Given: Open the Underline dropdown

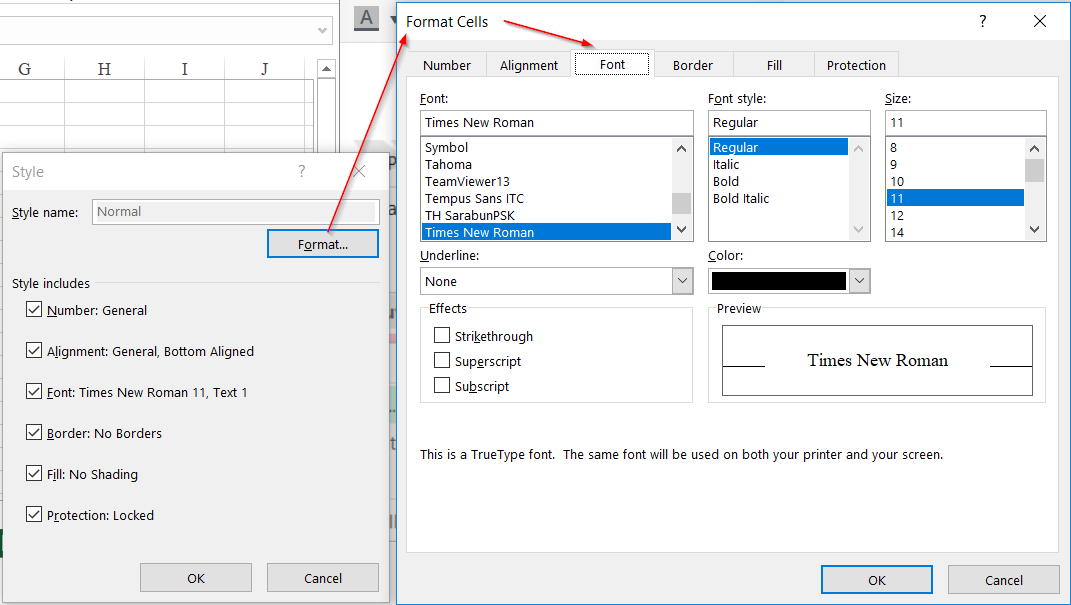Looking at the screenshot, I should click(682, 281).
